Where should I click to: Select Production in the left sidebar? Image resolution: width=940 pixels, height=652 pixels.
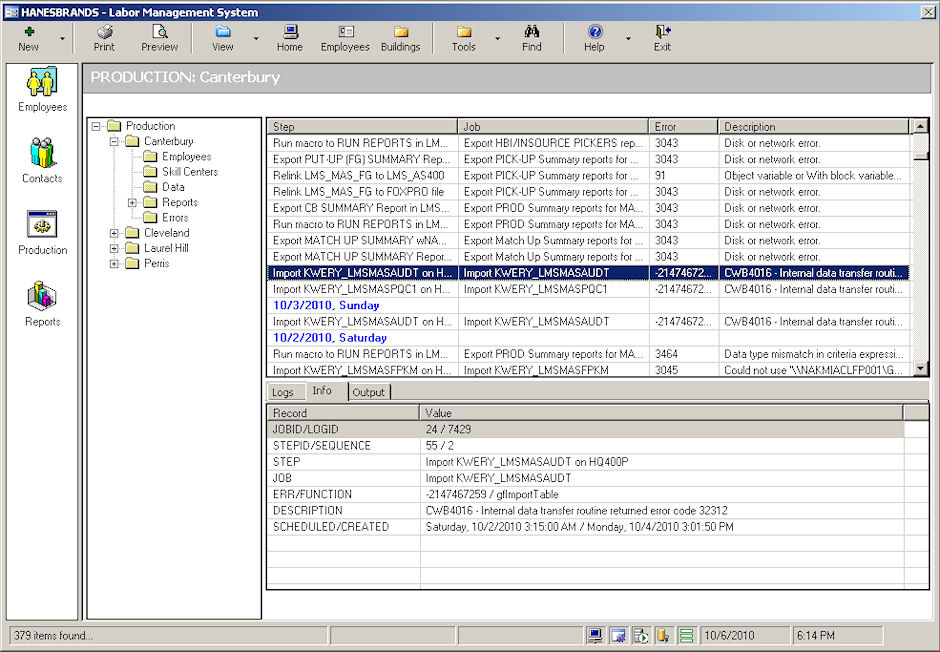click(x=42, y=233)
